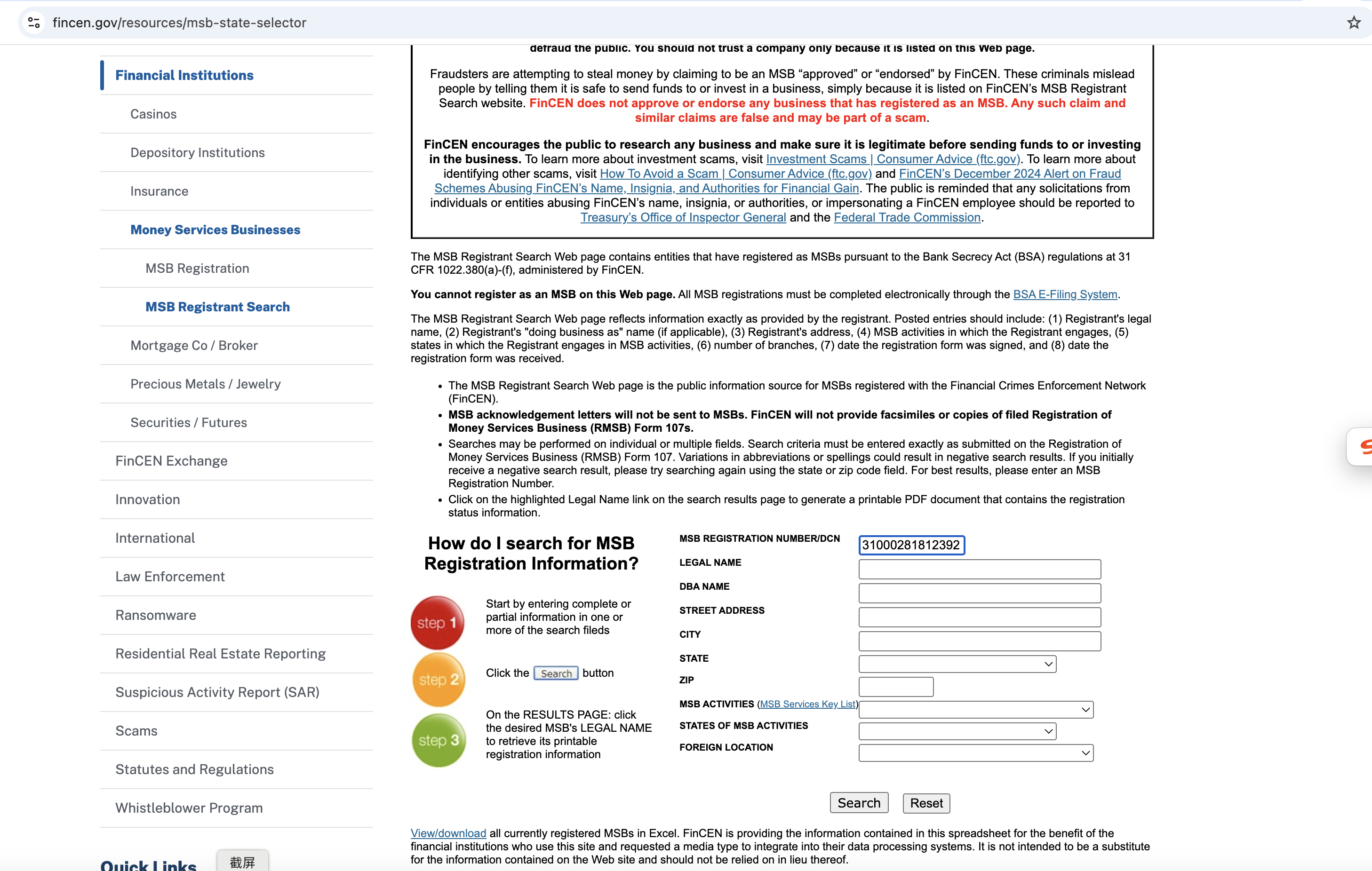Open Statutes and Regulations sidebar item
The width and height of the screenshot is (1372, 871).
coord(194,769)
